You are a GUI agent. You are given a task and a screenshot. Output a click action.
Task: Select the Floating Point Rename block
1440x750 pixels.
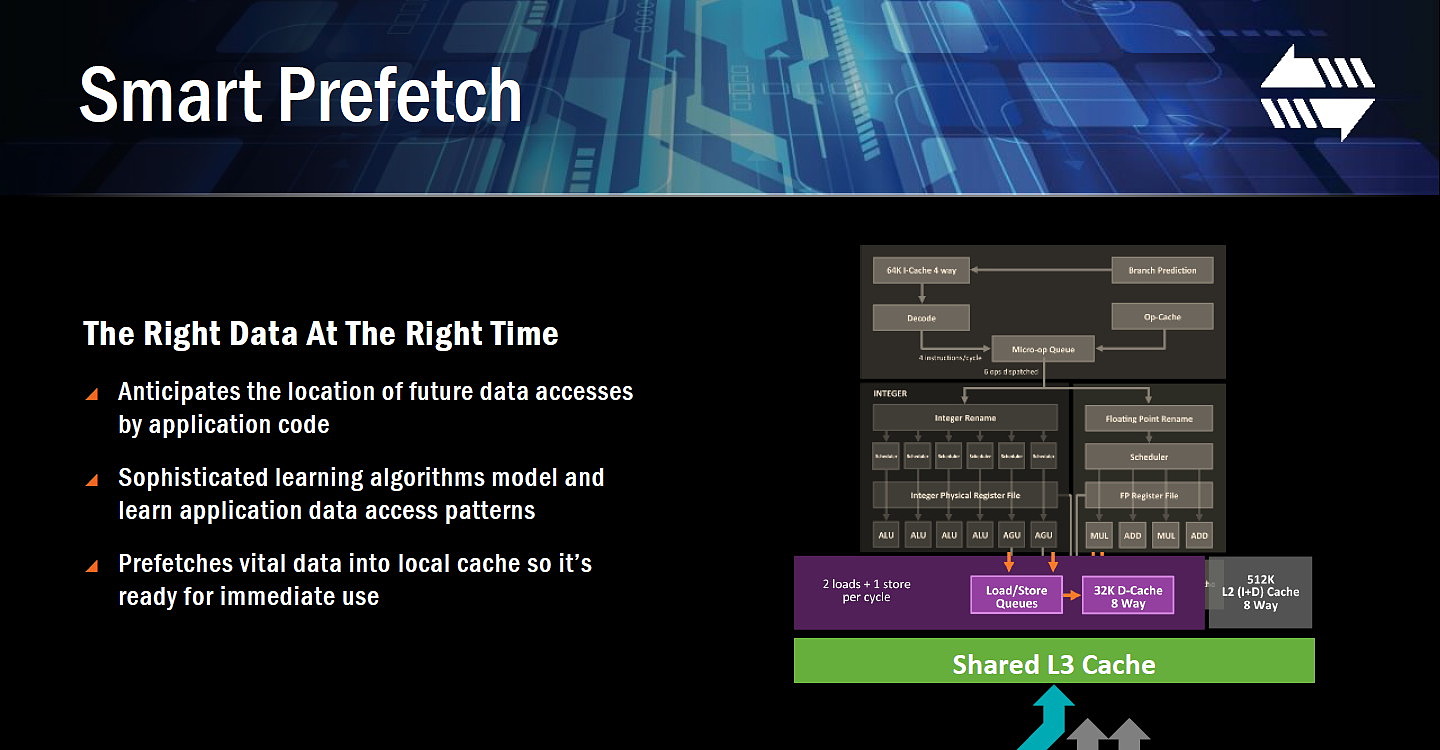tap(1149, 419)
